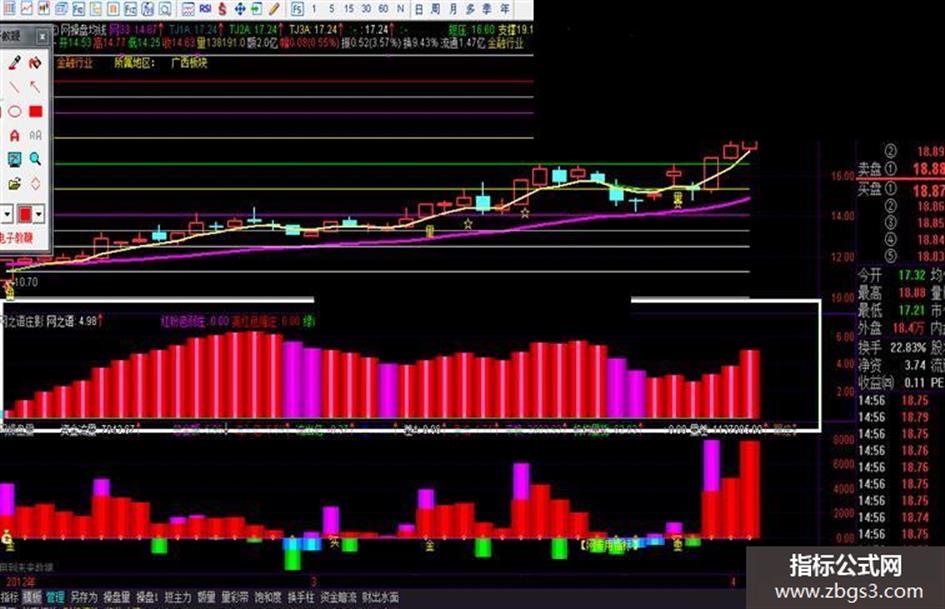This screenshot has width=945, height=609.
Task: Click the Fs time-share icon in toolbar
Action: pyautogui.click(x=297, y=8)
